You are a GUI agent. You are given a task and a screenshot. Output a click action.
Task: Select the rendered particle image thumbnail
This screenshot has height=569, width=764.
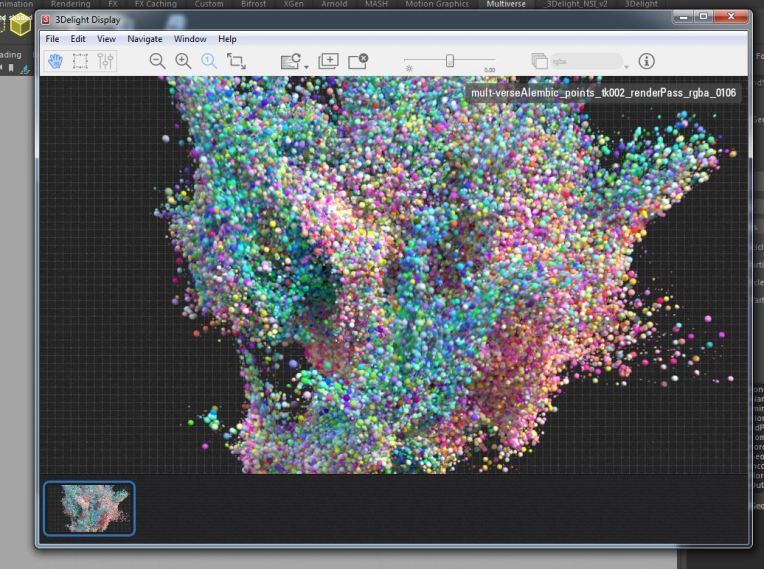(89, 509)
